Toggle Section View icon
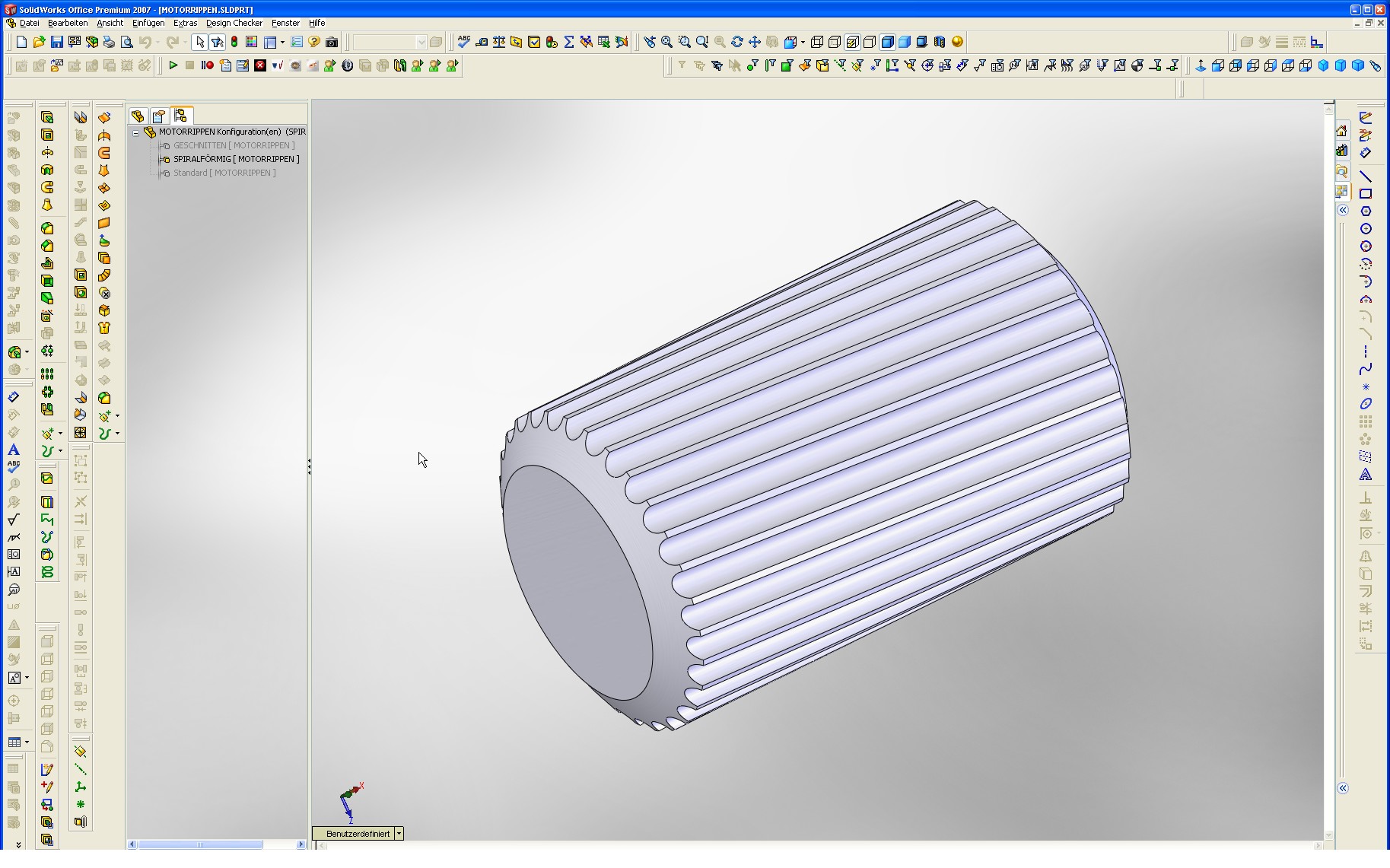The width and height of the screenshot is (1390, 868). pos(940,42)
